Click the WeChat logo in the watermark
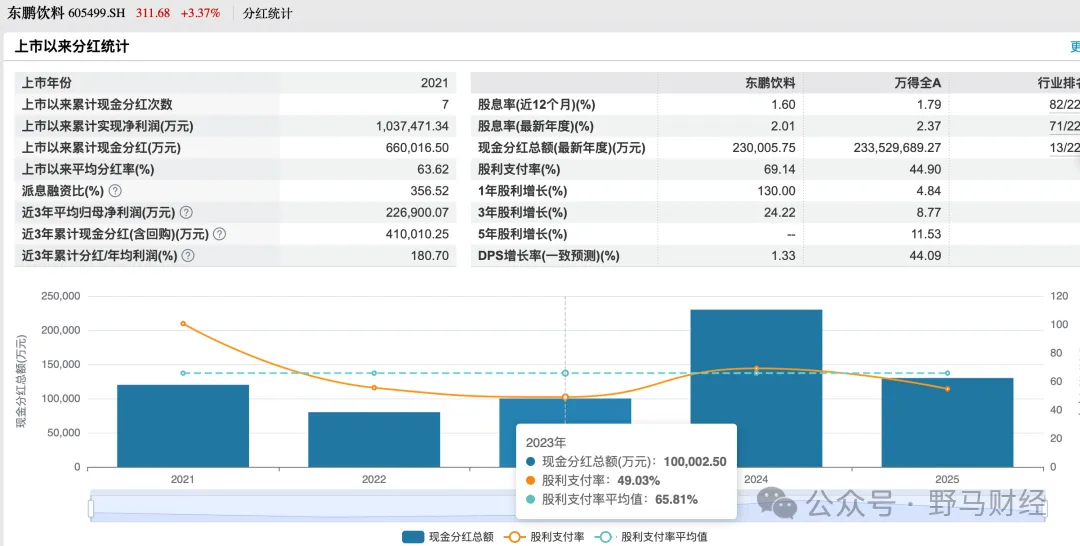The image size is (1080, 546). [x=783, y=505]
